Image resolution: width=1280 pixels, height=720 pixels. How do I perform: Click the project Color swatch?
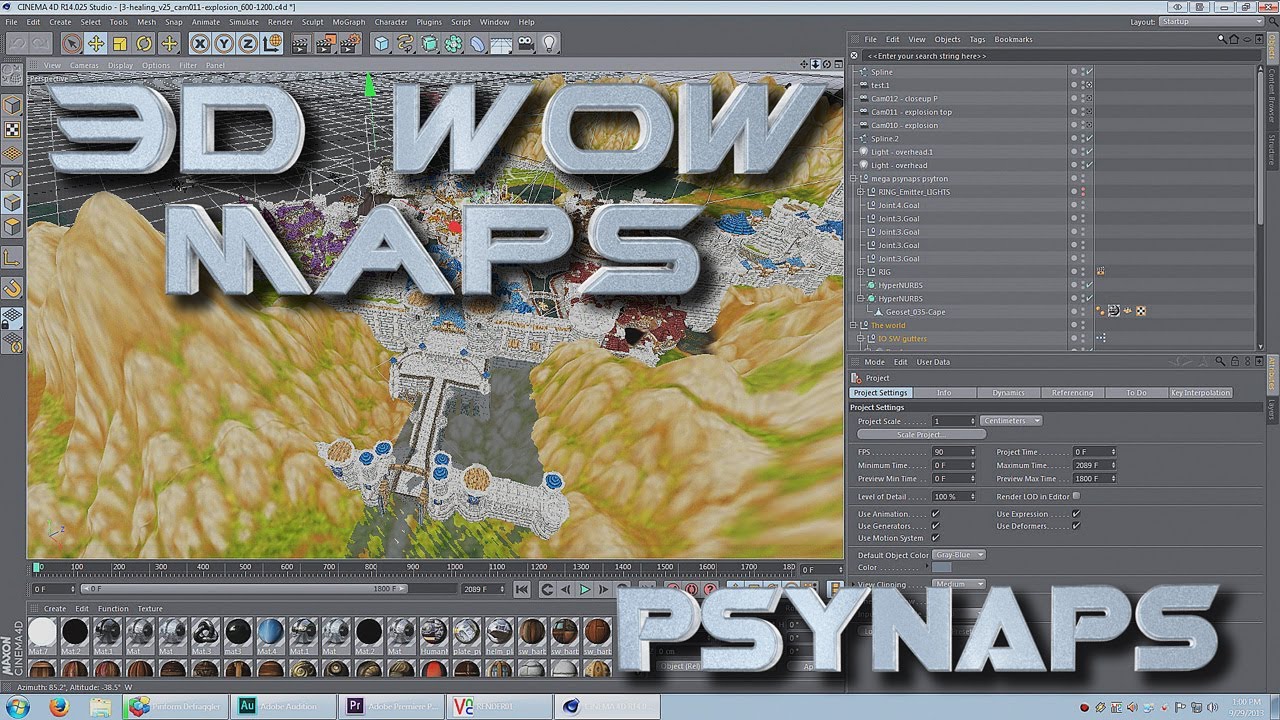click(x=942, y=568)
